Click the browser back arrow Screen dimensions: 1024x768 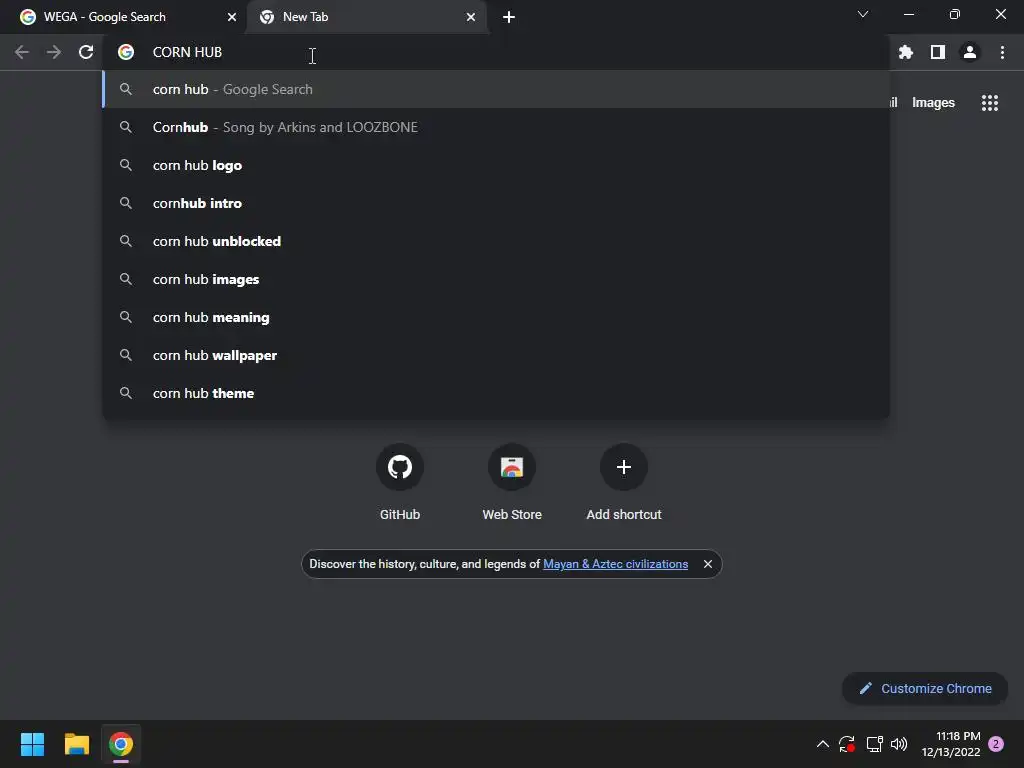(22, 52)
